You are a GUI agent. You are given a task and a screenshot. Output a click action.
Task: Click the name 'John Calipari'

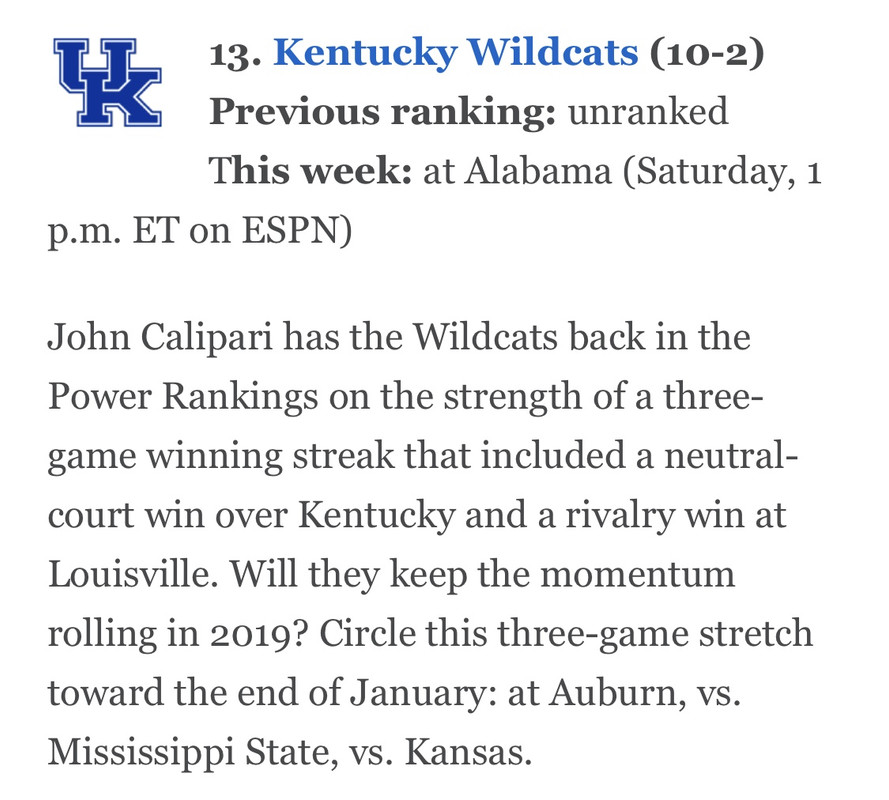[160, 337]
